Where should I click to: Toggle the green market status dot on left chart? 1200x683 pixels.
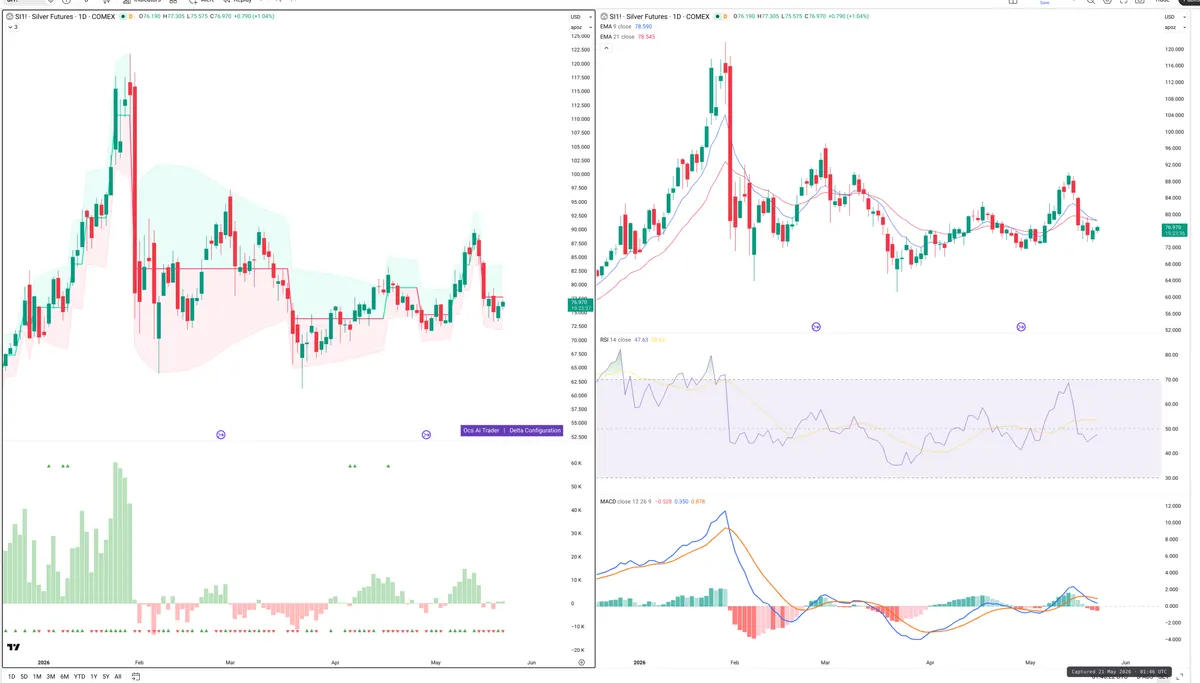tap(122, 17)
